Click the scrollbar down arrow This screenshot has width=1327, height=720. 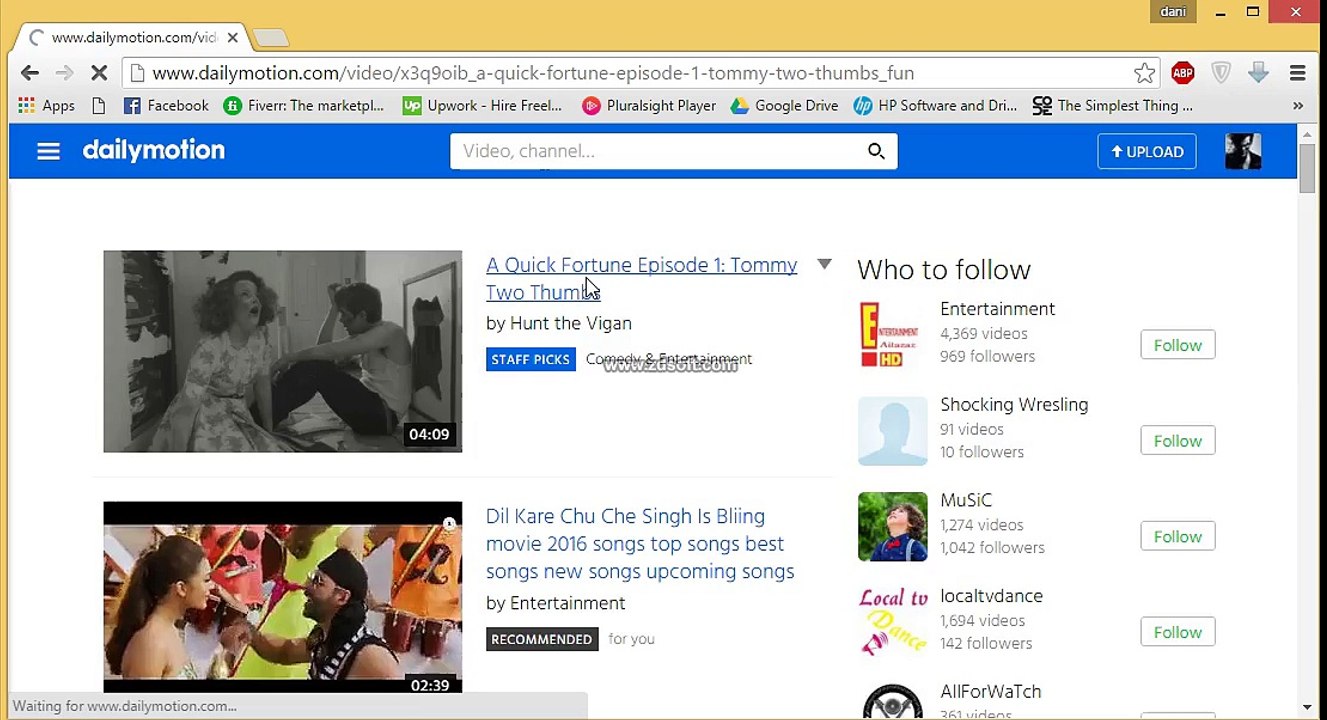tap(1307, 708)
